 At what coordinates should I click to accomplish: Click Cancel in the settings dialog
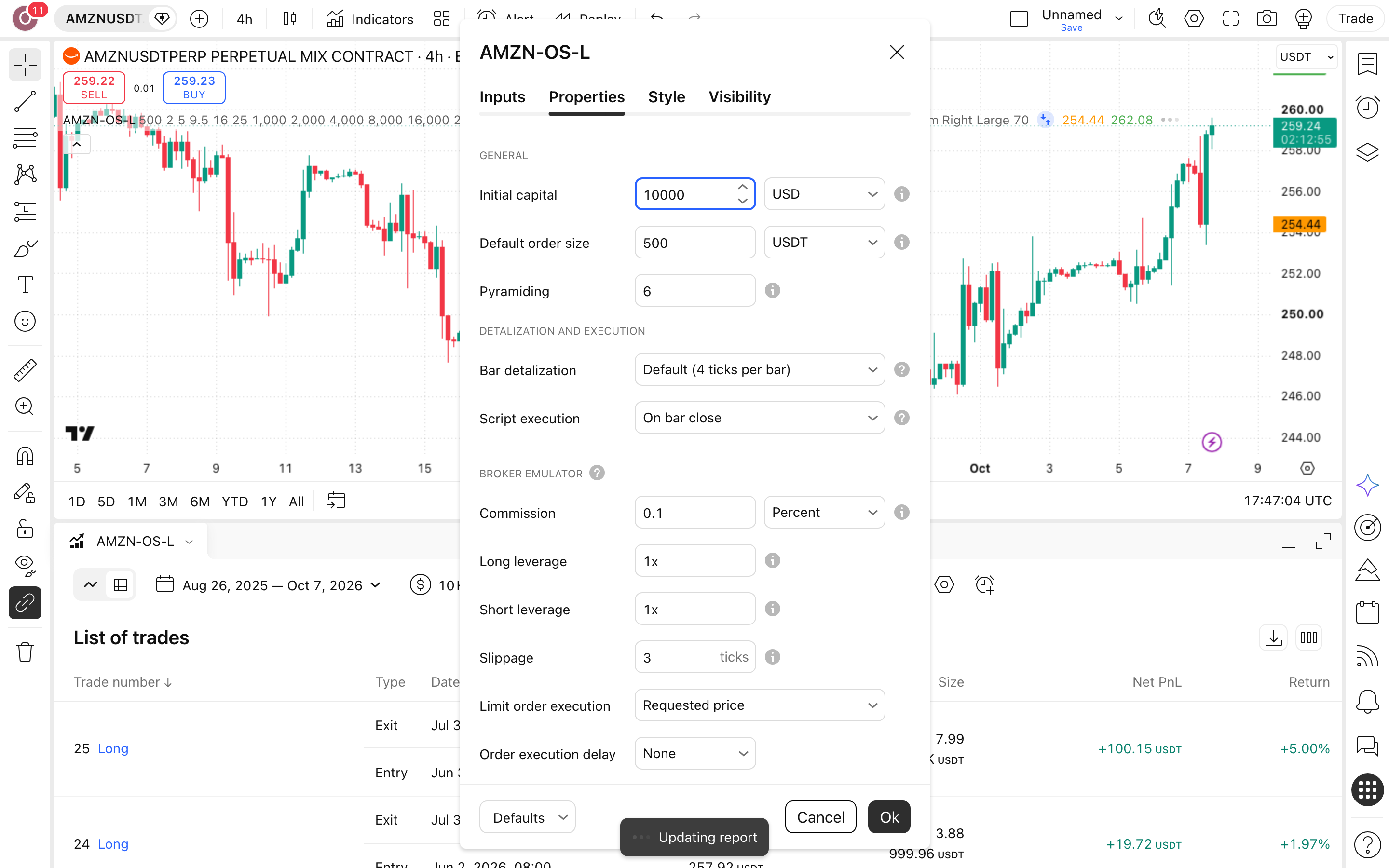click(821, 817)
